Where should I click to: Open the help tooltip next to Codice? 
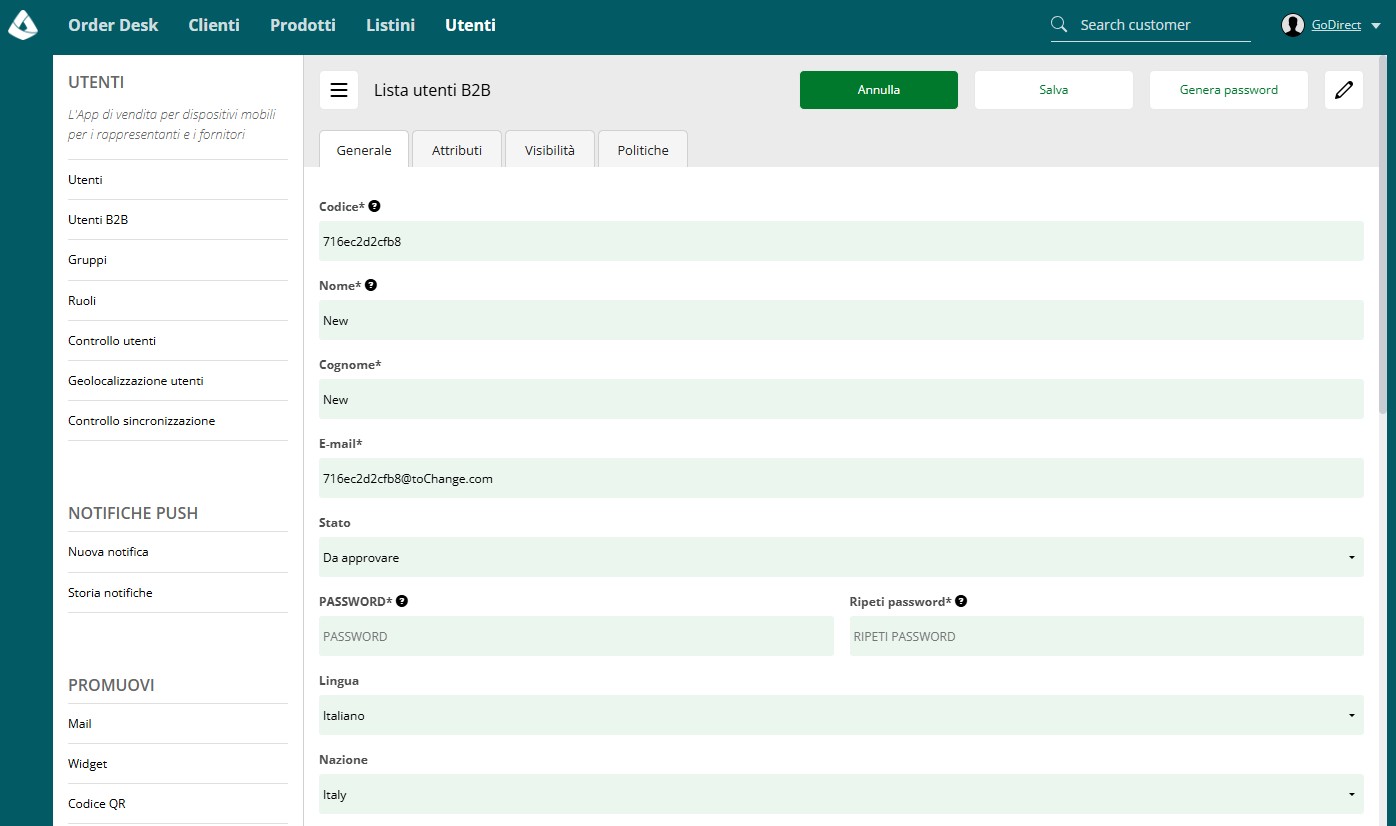(374, 206)
